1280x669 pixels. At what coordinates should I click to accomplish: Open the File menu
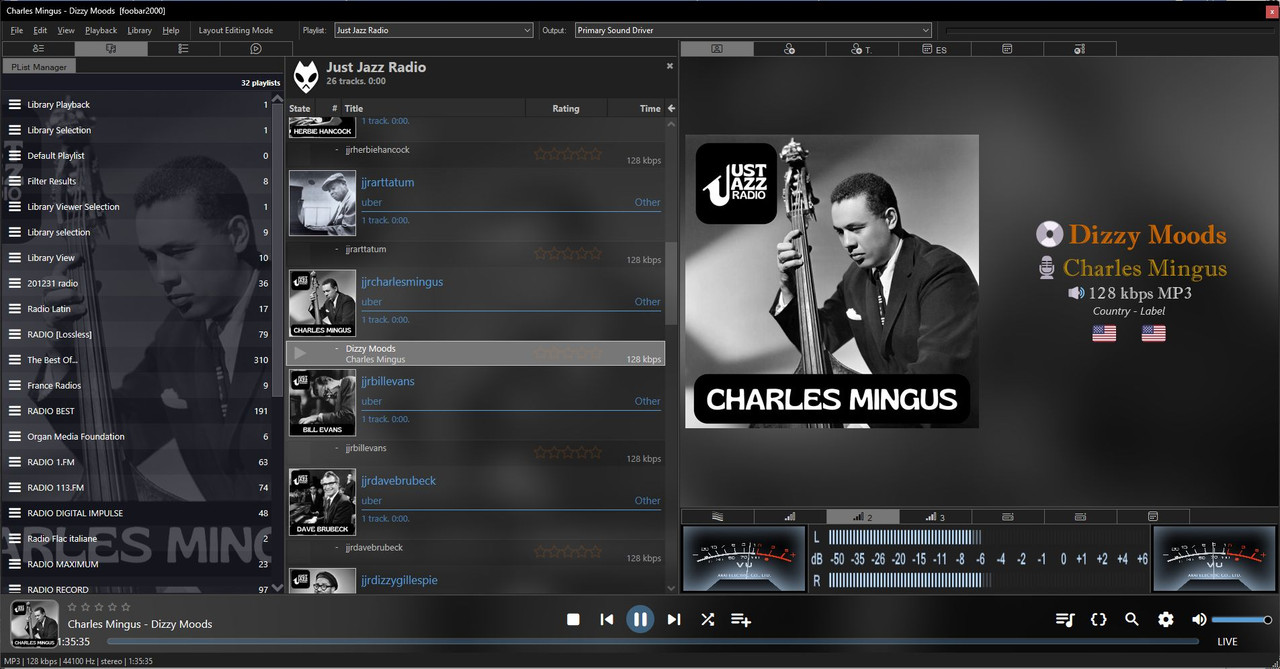[17, 30]
